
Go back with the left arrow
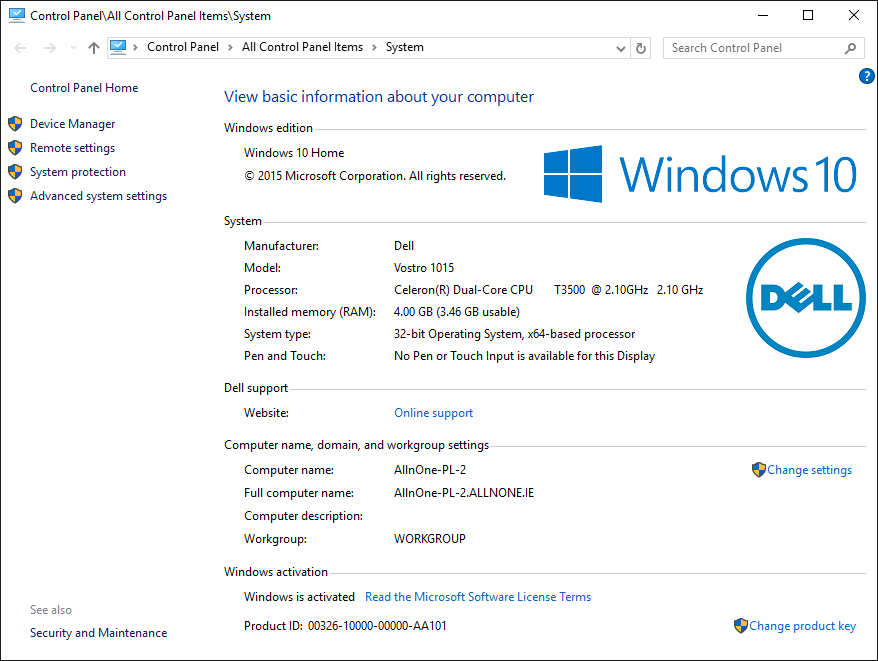(20, 48)
